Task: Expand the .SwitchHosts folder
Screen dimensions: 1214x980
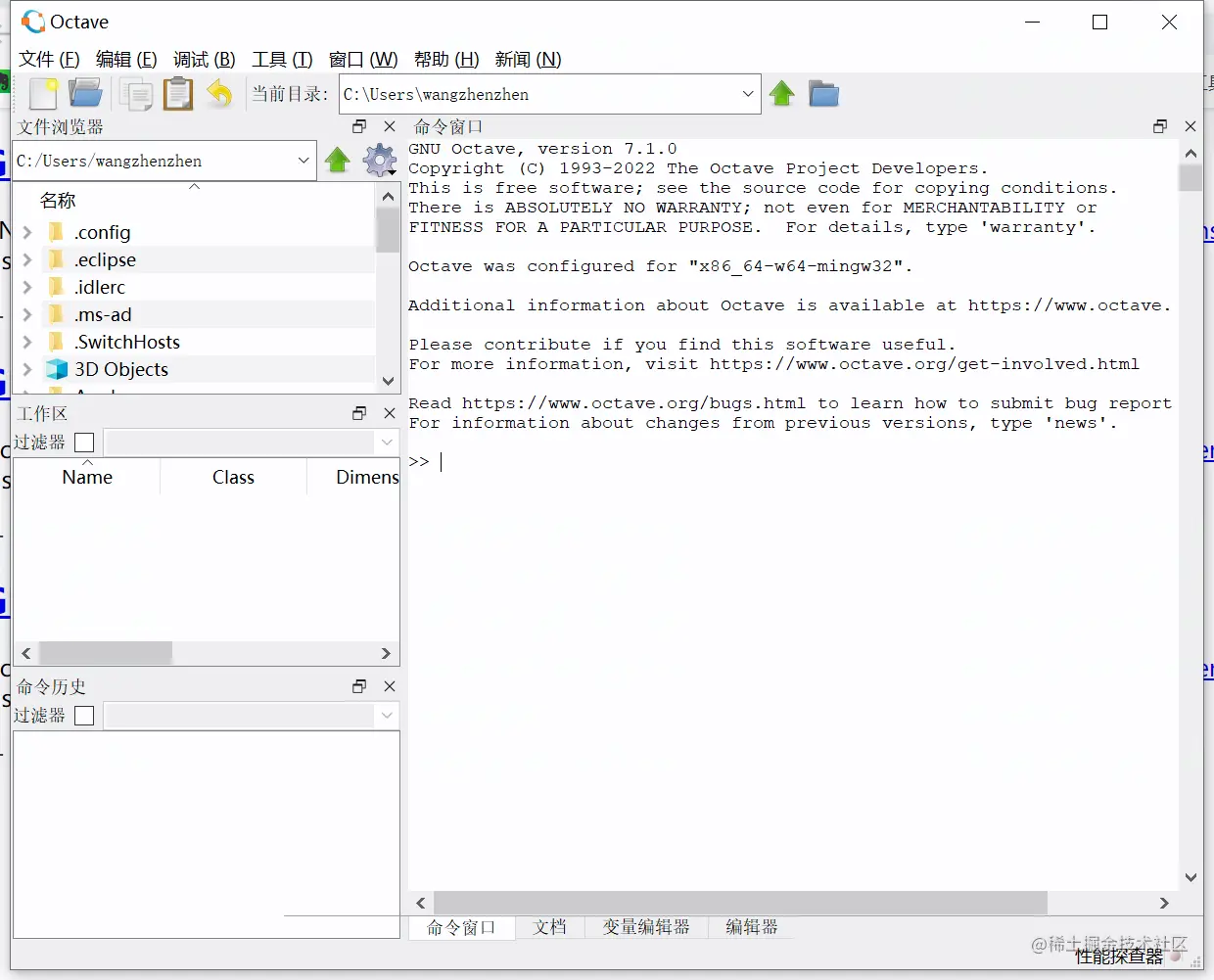Action: (27, 342)
